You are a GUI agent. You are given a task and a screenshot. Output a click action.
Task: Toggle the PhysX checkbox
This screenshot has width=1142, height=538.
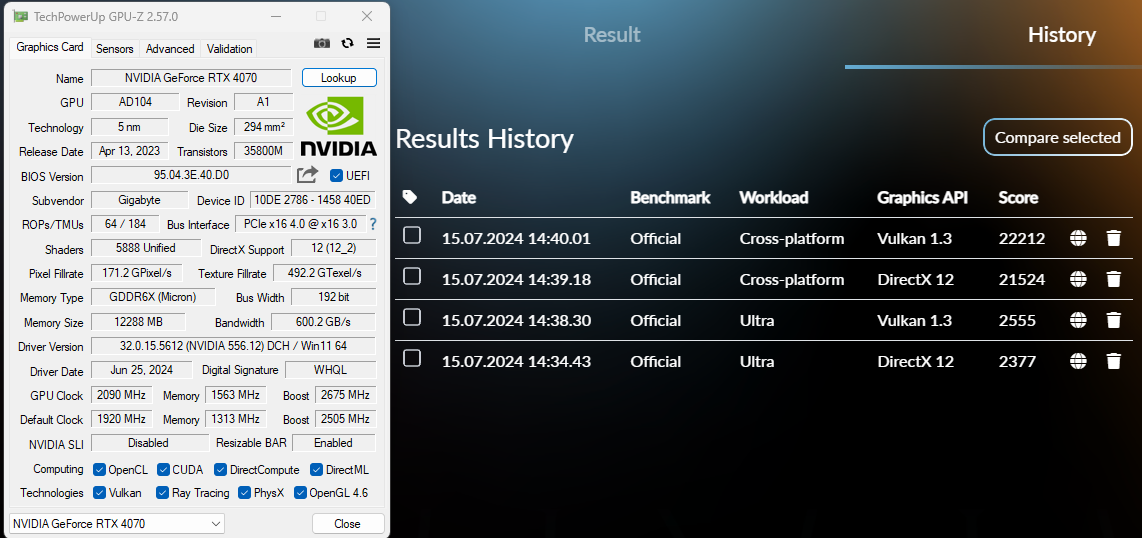tap(245, 493)
